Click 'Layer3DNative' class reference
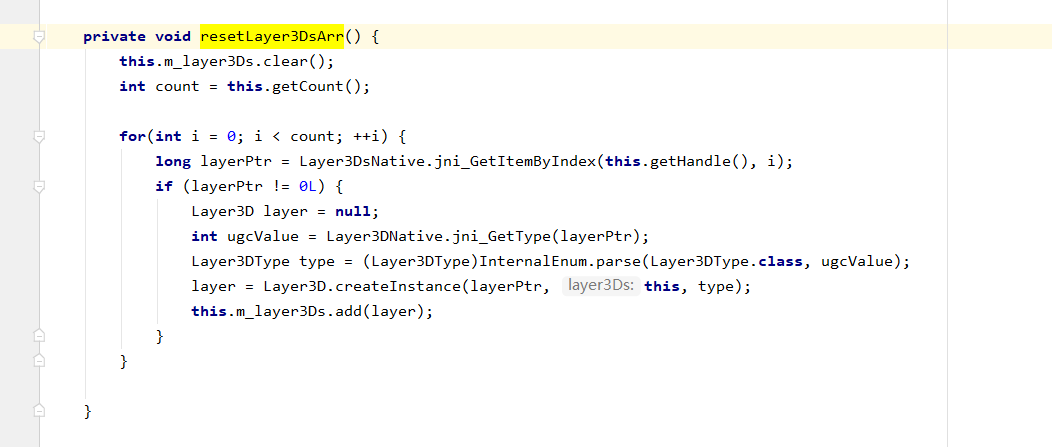Screen dimensions: 1052x447 coord(384,236)
